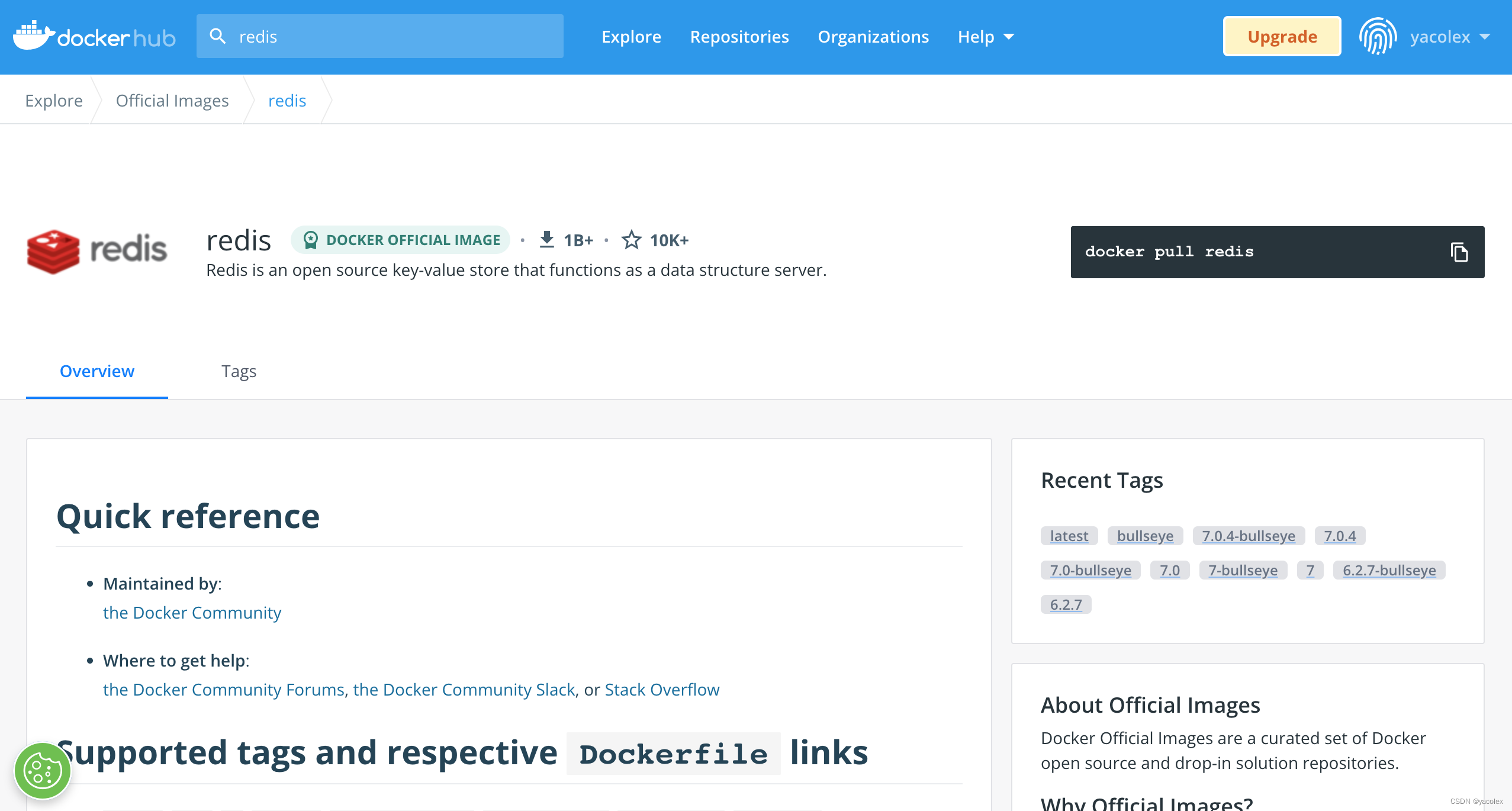Expand the Help dropdown menu

[986, 37]
